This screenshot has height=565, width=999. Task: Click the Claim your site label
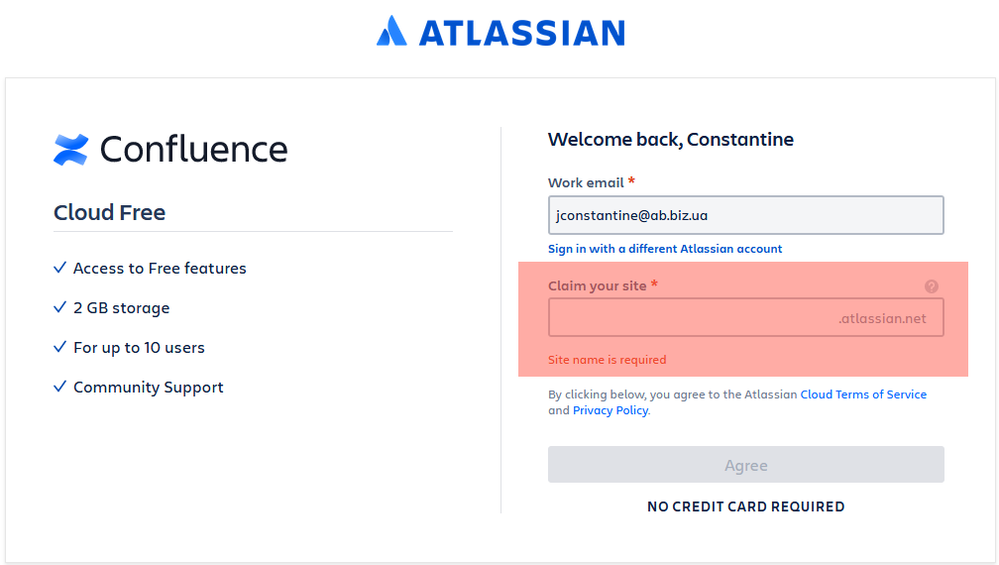coord(597,286)
